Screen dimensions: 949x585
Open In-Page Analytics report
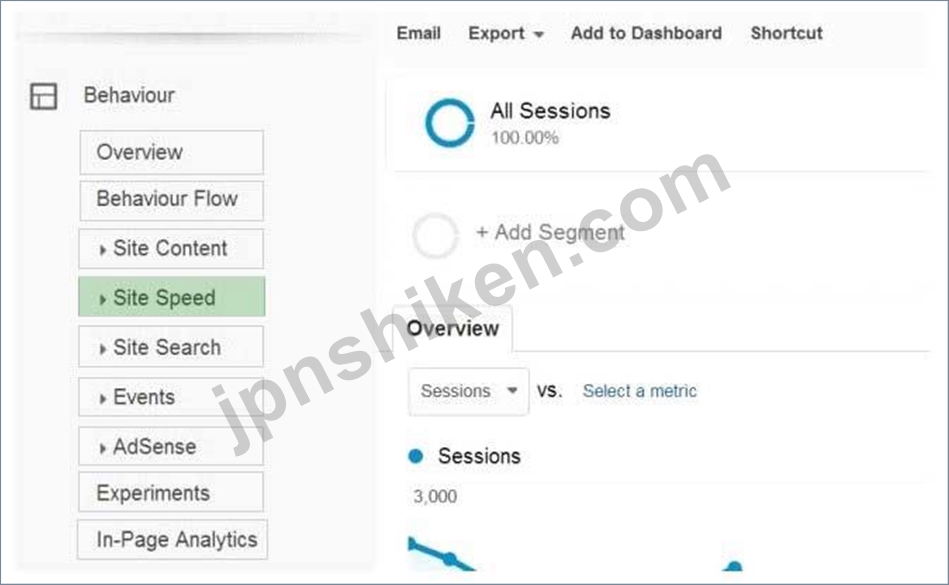[172, 539]
